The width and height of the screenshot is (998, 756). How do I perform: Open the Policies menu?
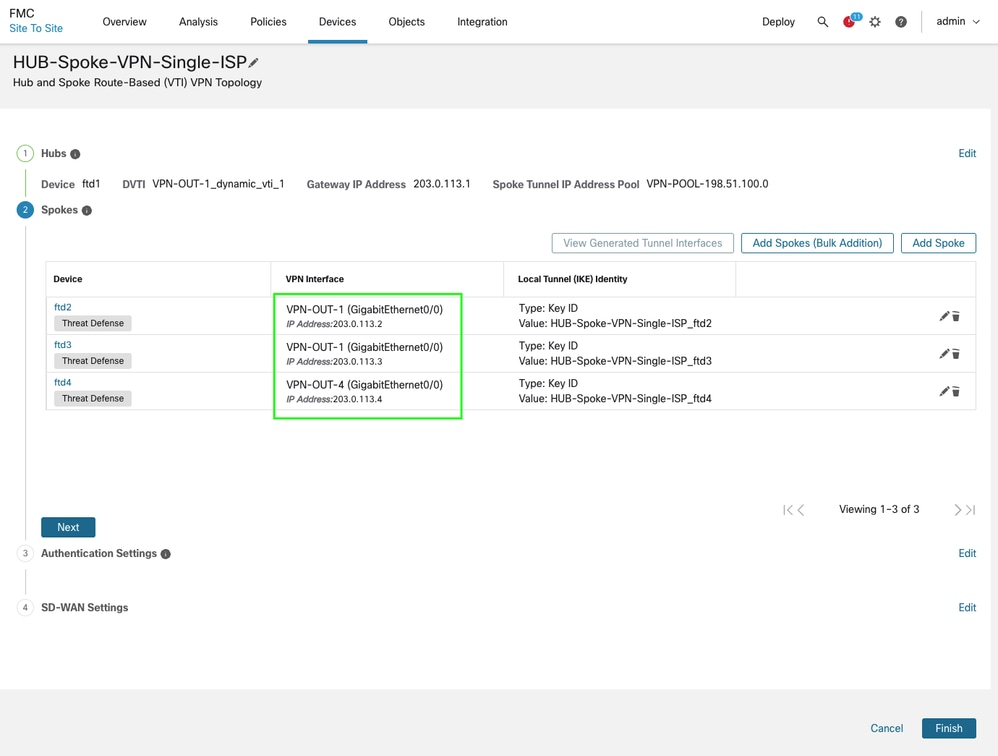click(x=268, y=22)
